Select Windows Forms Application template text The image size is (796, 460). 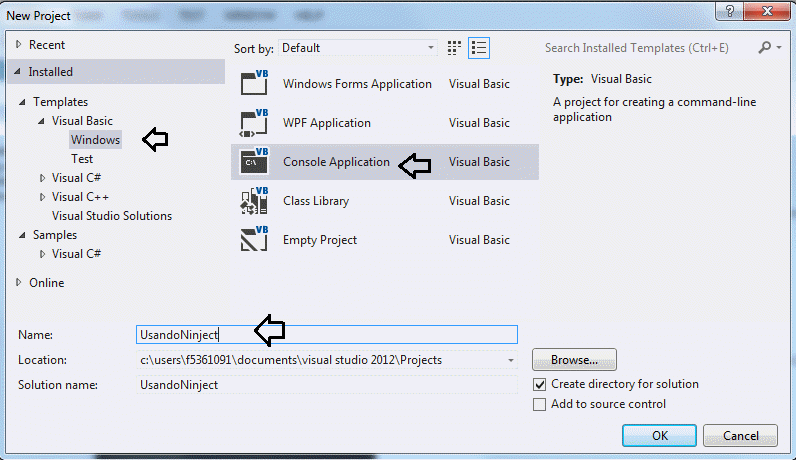point(357,84)
